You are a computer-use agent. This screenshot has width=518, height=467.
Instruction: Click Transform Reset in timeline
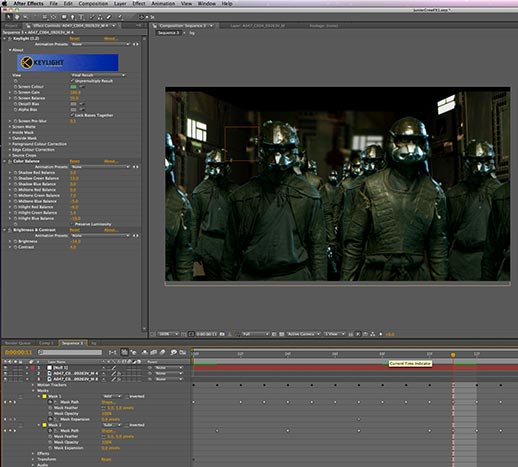(x=106, y=459)
